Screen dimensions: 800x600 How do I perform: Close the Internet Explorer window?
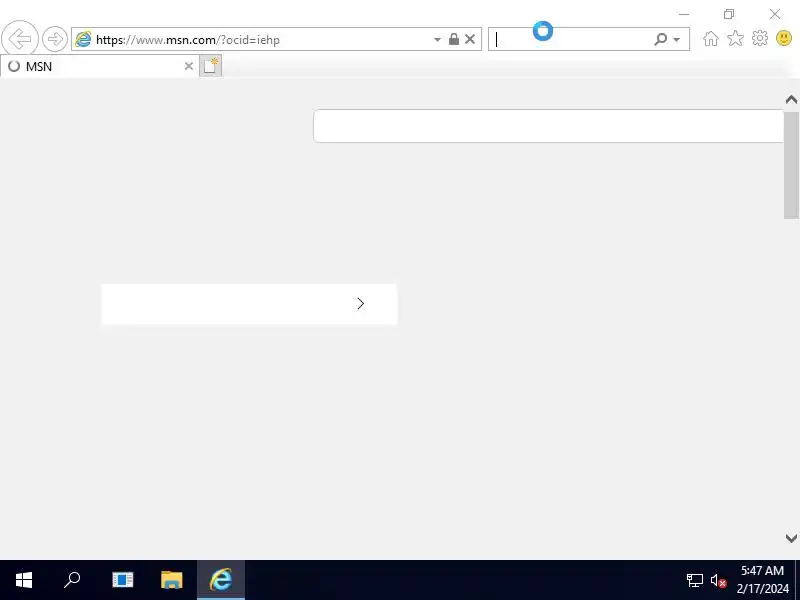774,14
